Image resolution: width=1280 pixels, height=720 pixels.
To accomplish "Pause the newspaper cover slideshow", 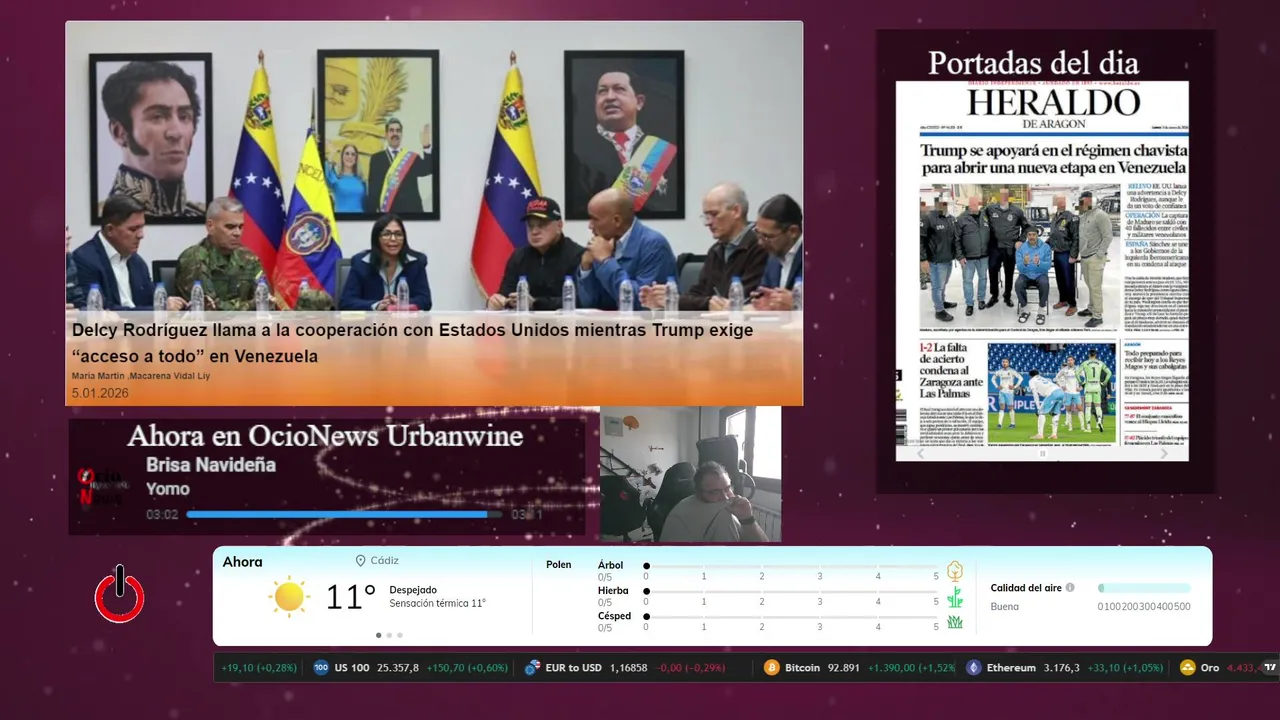I will [x=1042, y=453].
